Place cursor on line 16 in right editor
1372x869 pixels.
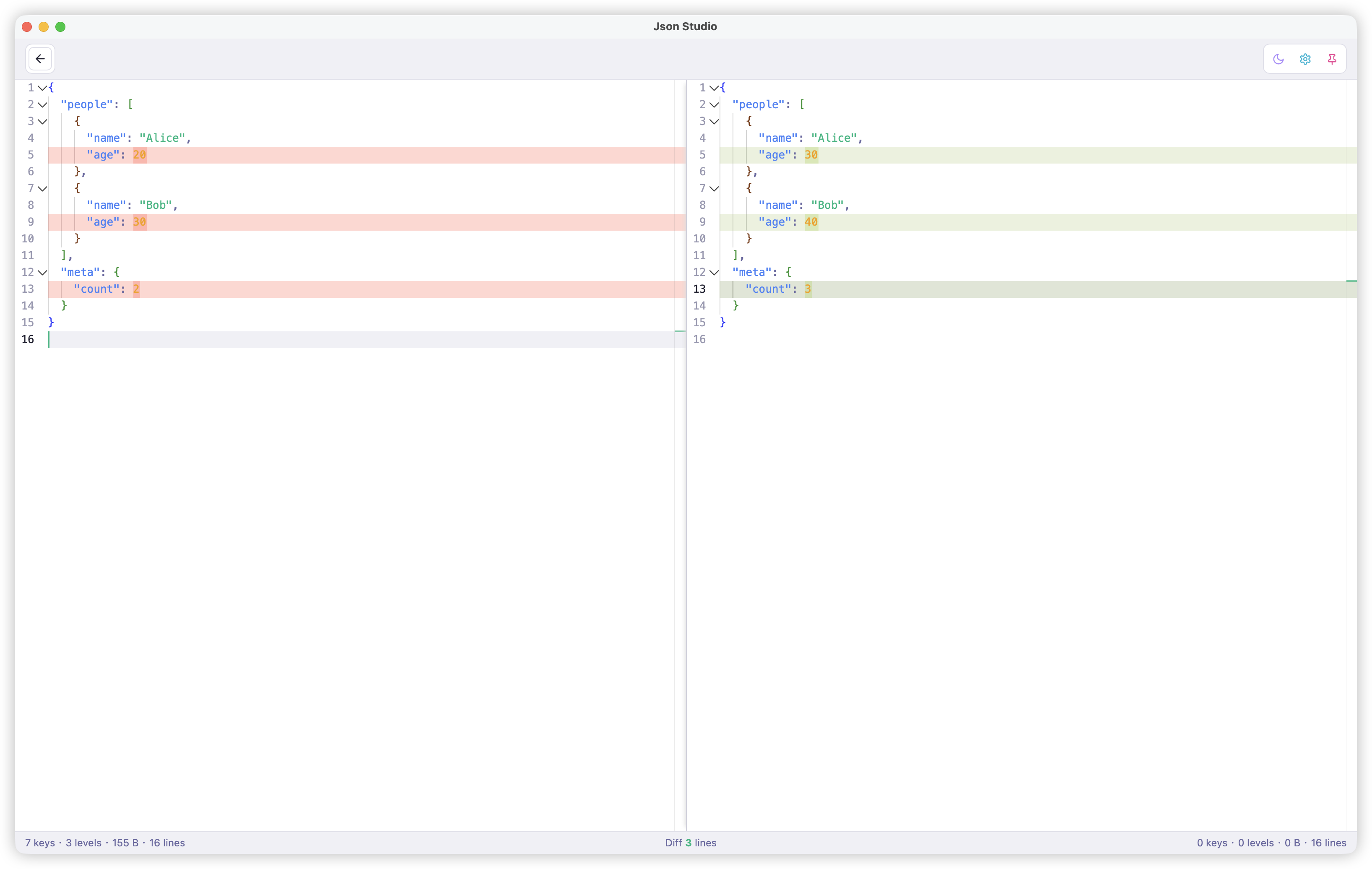[x=1032, y=340]
